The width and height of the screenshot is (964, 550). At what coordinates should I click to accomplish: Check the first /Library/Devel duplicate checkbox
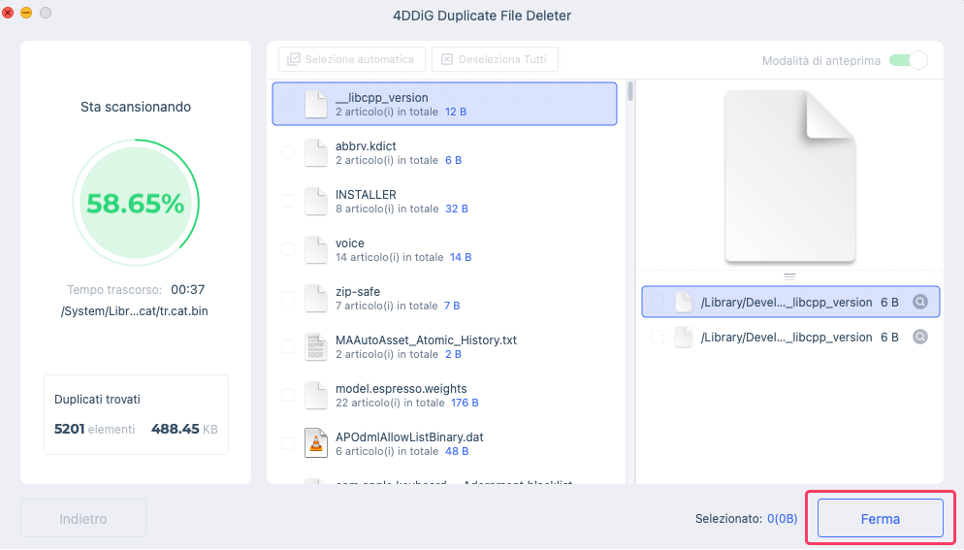tap(657, 302)
